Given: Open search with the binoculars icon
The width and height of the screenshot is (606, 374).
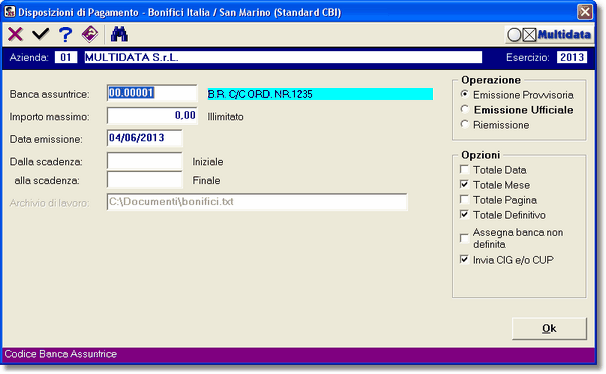Looking at the screenshot, I should (x=119, y=34).
